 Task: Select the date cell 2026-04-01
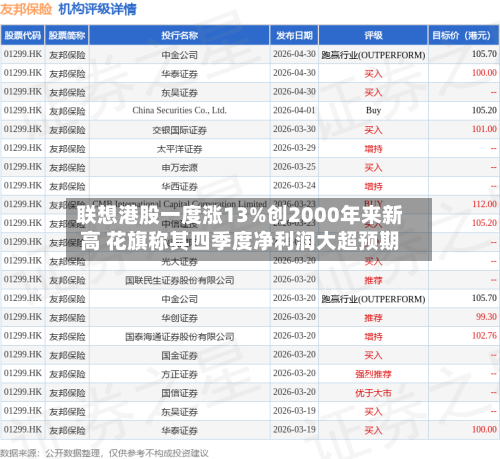[294, 110]
